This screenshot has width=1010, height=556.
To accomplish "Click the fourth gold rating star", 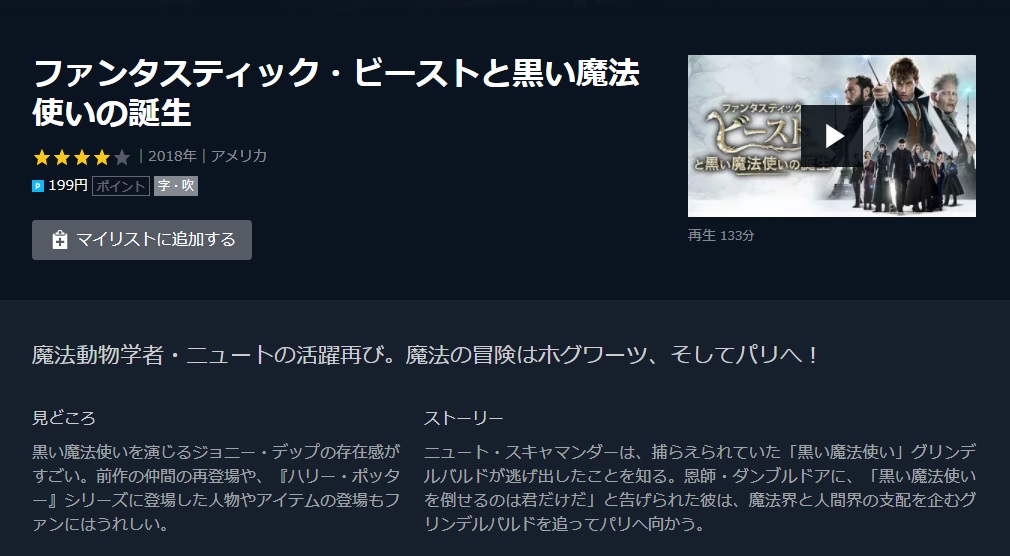I will pyautogui.click(x=102, y=157).
